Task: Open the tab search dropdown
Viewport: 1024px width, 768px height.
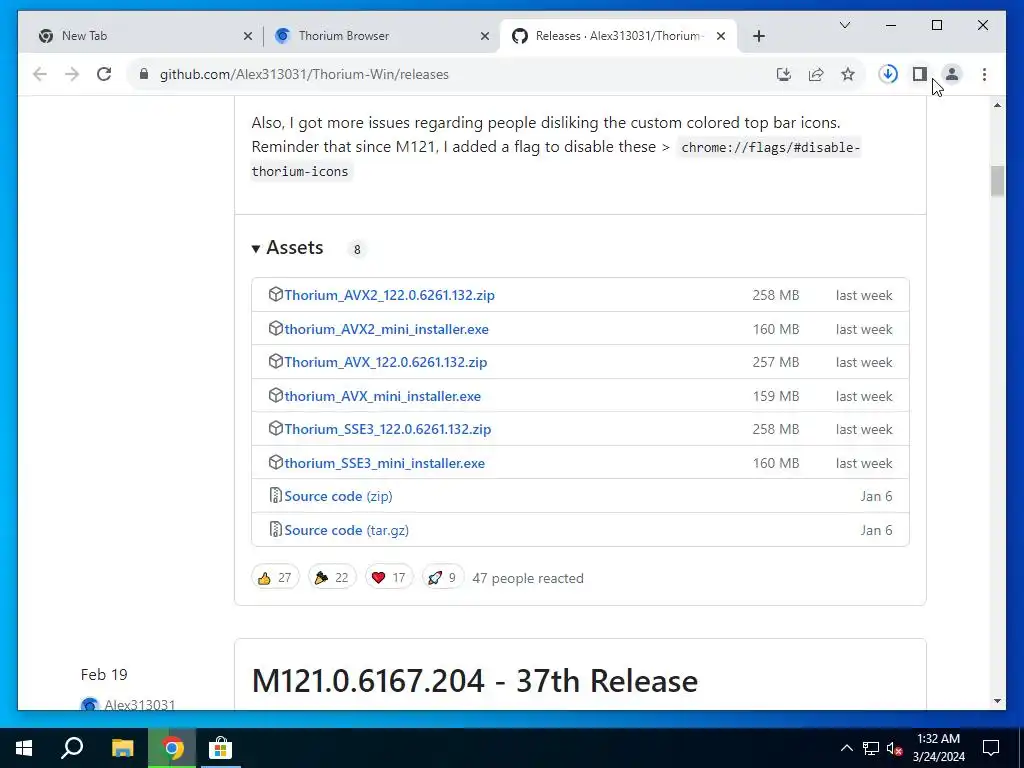Action: click(845, 25)
